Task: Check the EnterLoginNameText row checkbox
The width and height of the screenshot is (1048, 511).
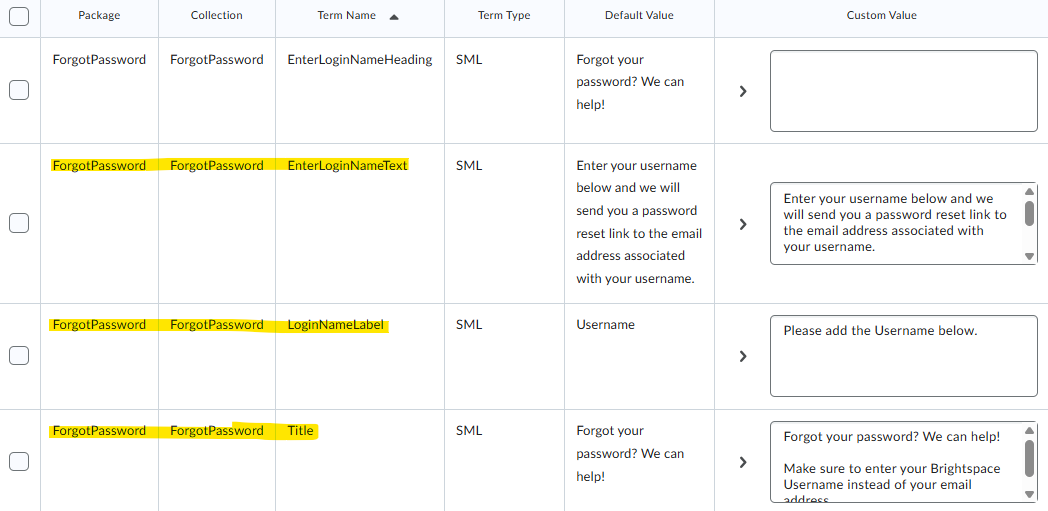Action: (19, 223)
